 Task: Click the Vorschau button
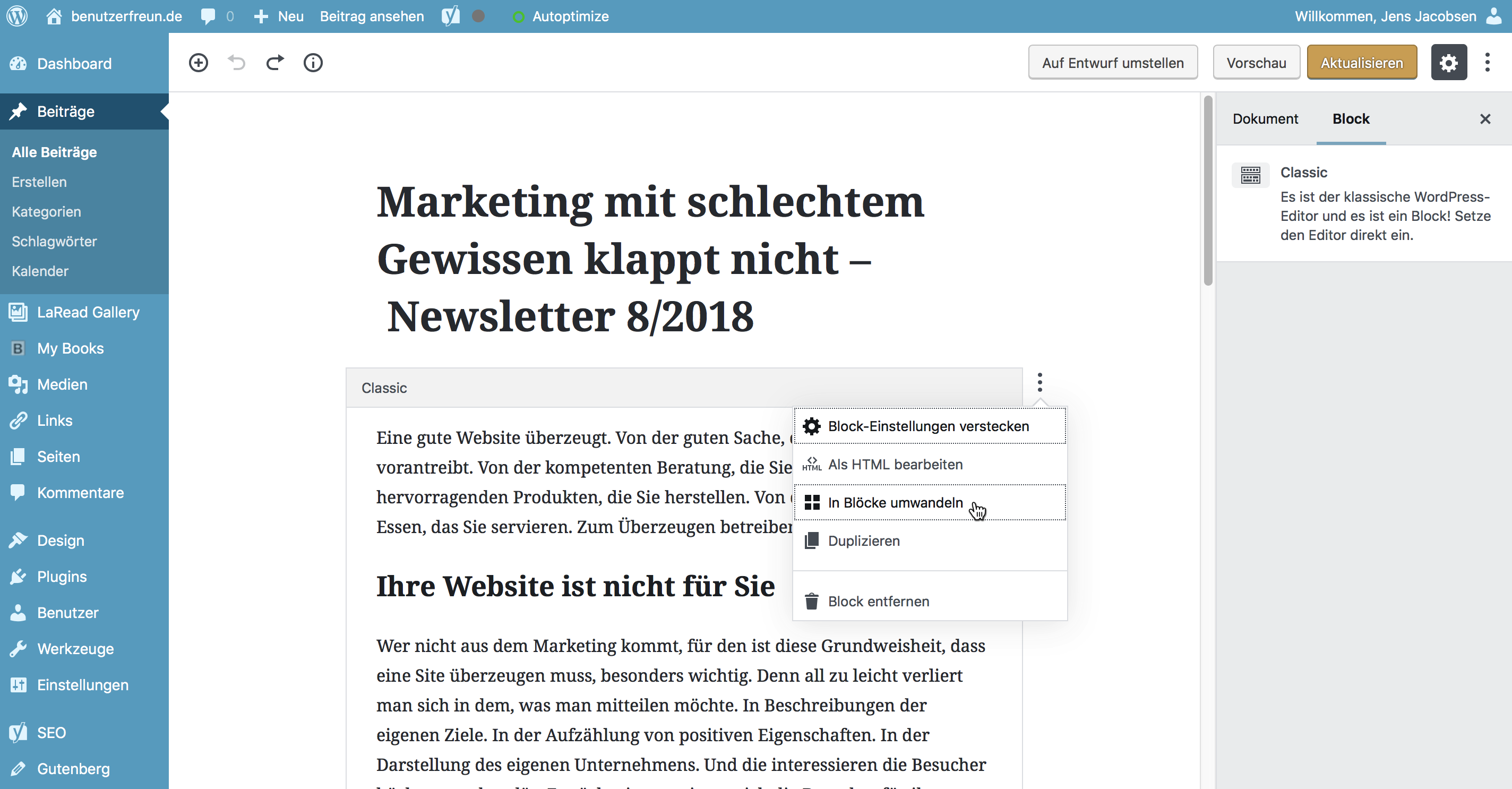pyautogui.click(x=1256, y=62)
